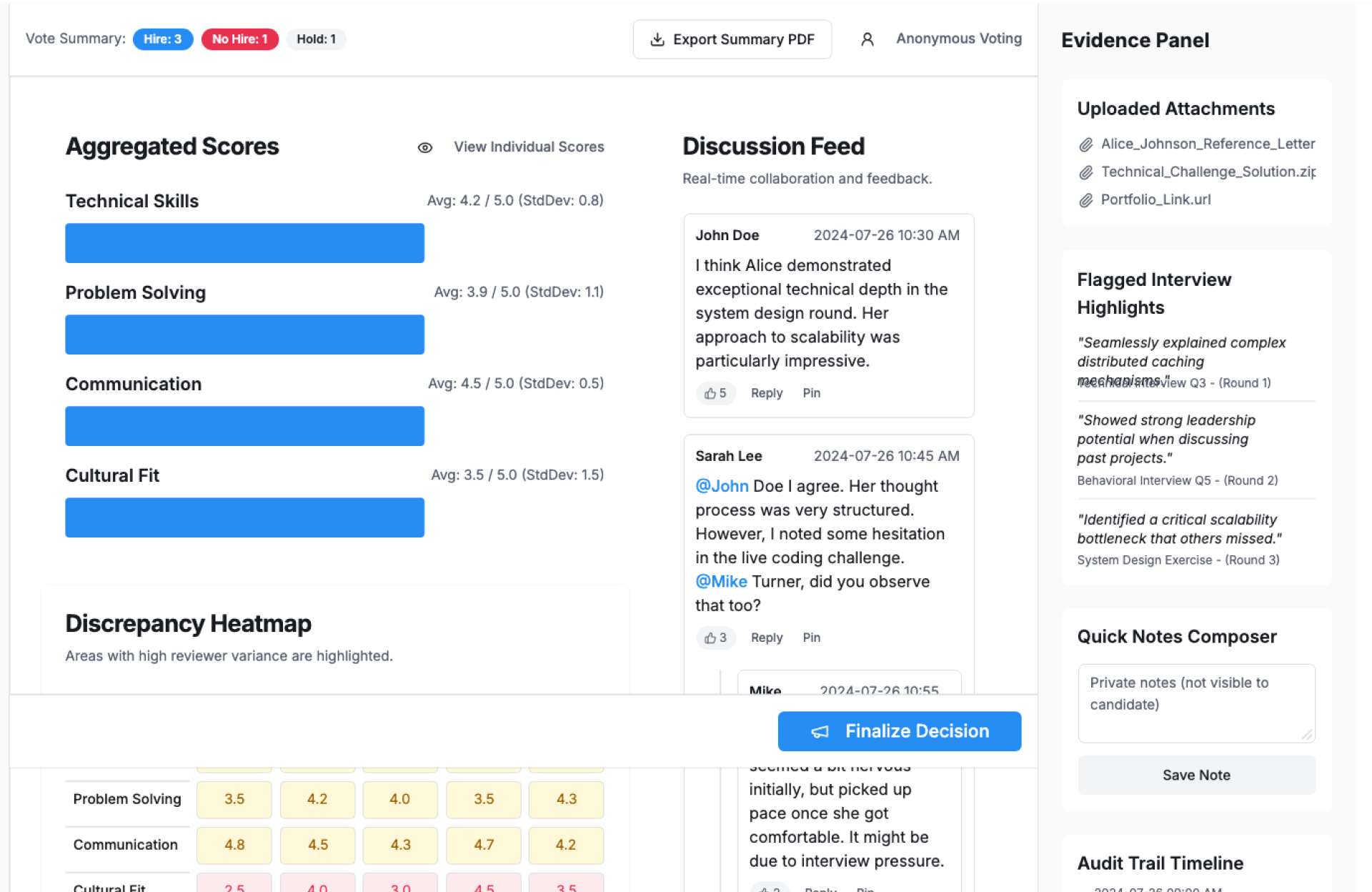Select the Hold: 1 vote badge
1372x892 pixels.
316,39
